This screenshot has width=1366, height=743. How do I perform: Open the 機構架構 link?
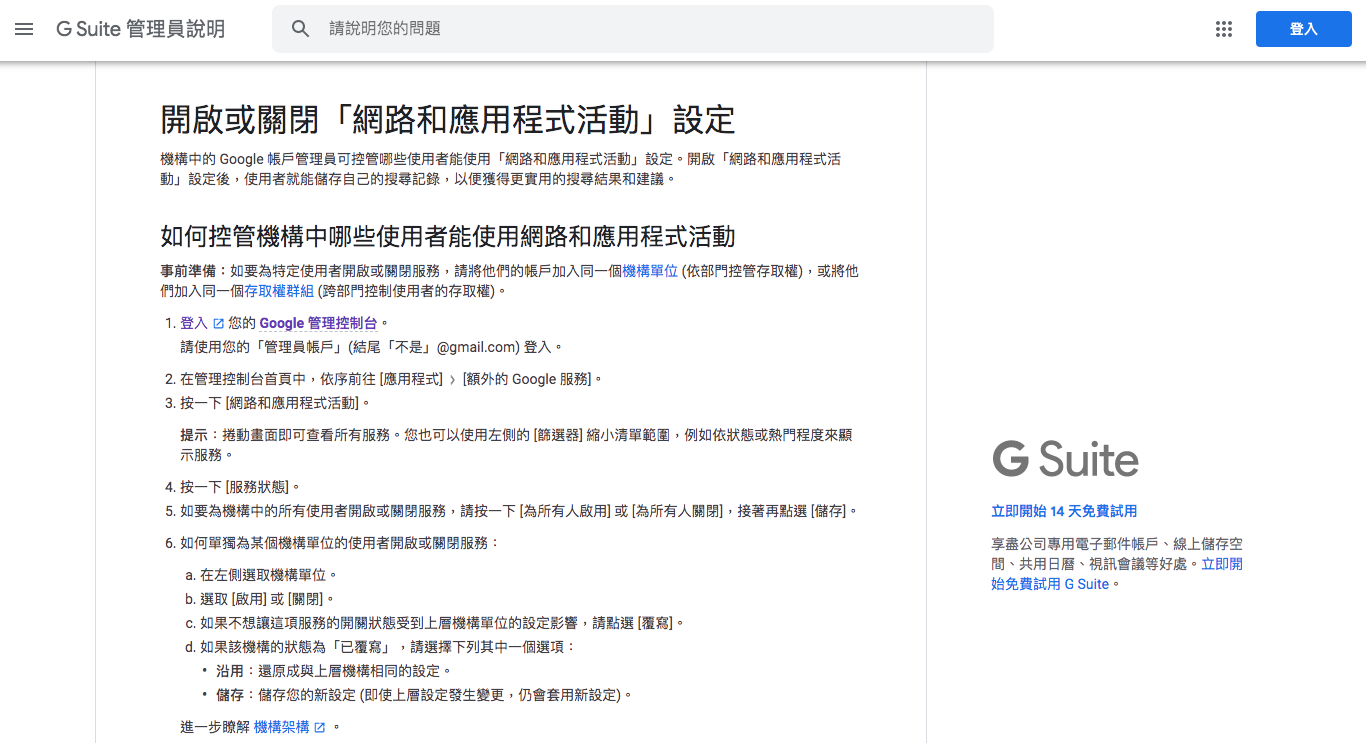pyautogui.click(x=282, y=727)
